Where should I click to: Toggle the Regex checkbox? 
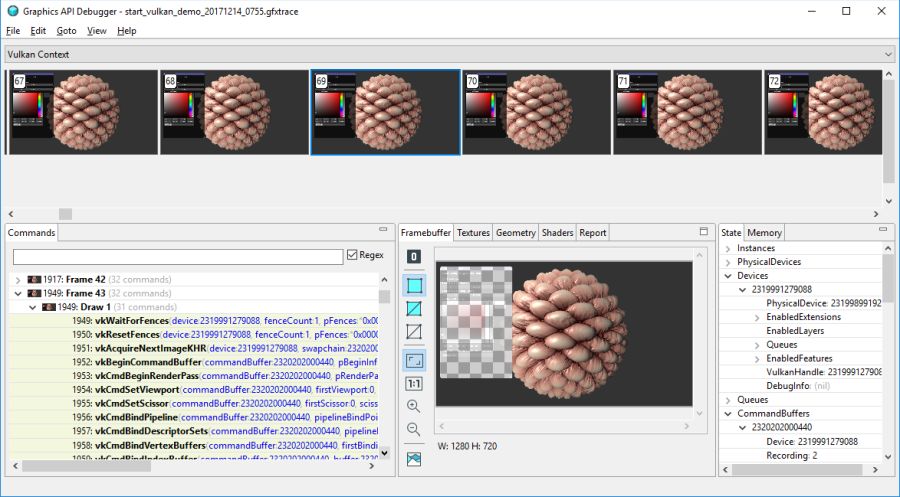point(352,255)
